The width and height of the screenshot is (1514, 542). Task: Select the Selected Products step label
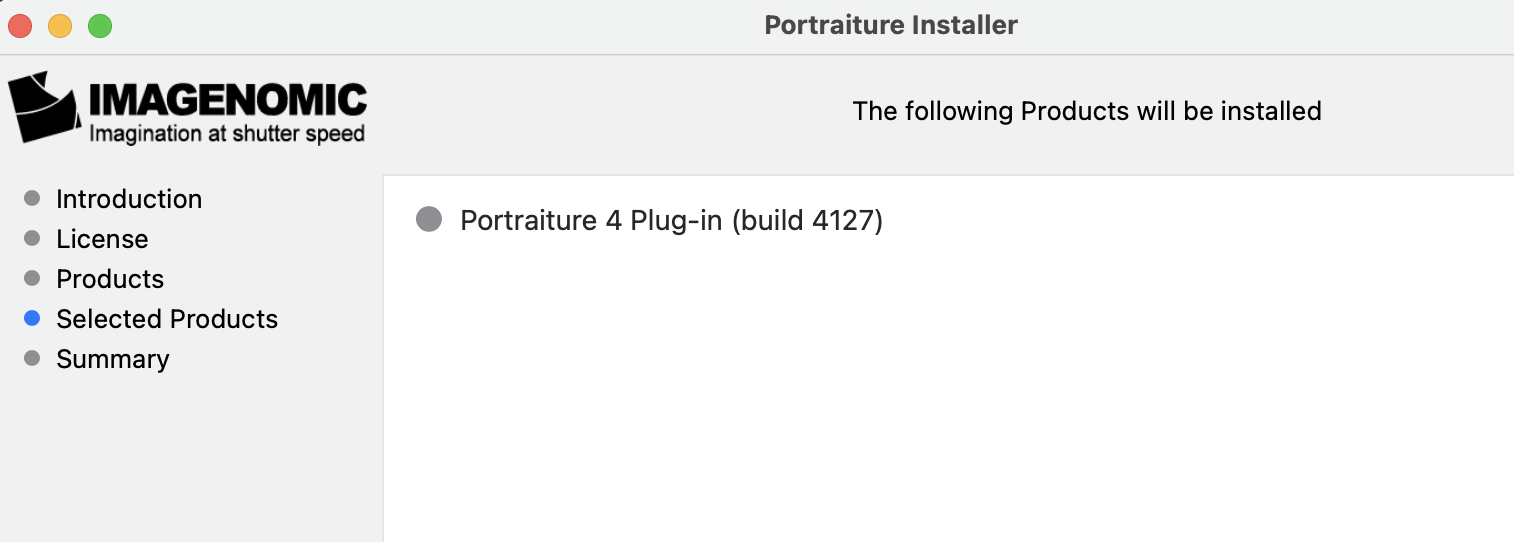[167, 319]
